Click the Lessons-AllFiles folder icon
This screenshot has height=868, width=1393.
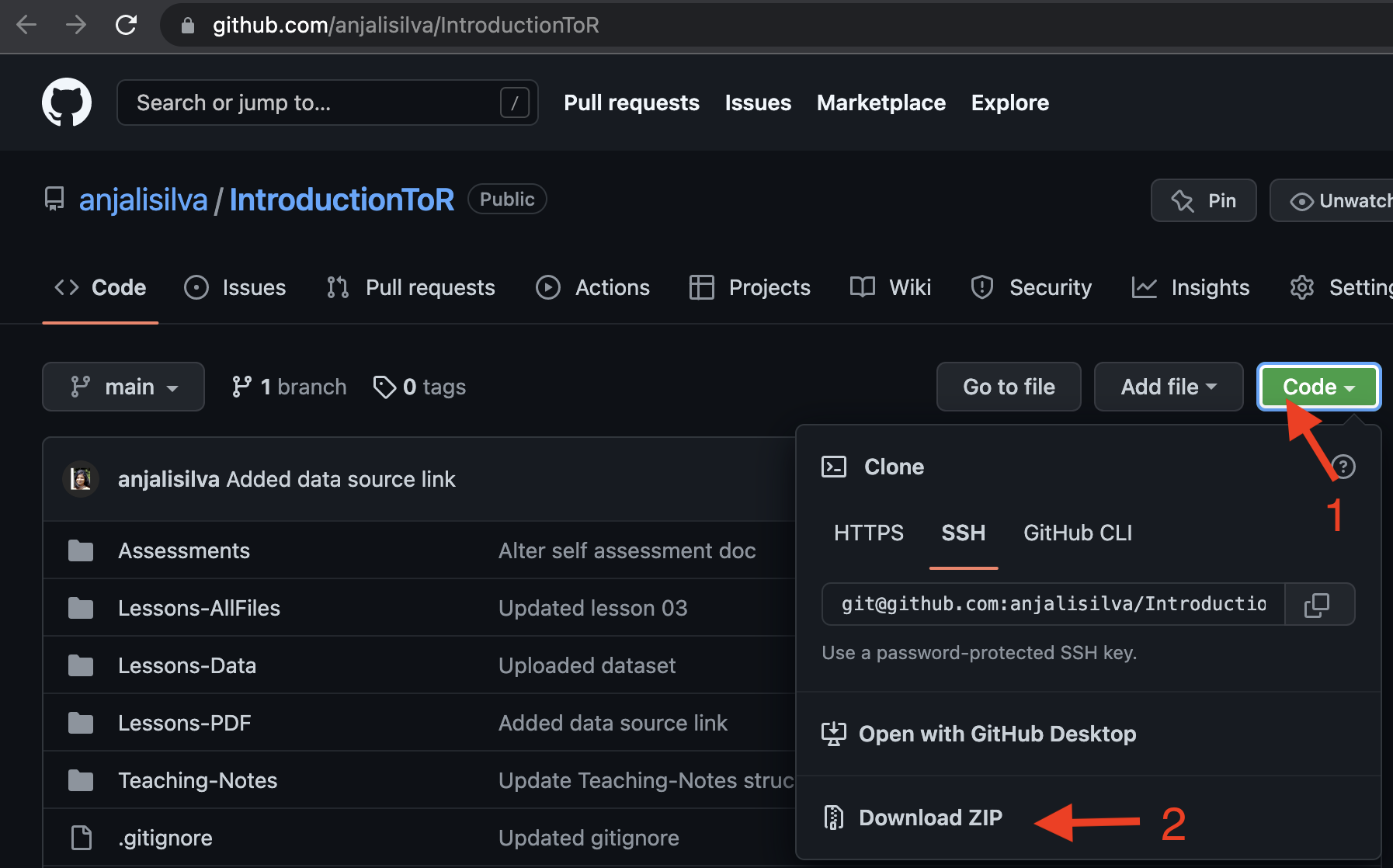(x=81, y=608)
